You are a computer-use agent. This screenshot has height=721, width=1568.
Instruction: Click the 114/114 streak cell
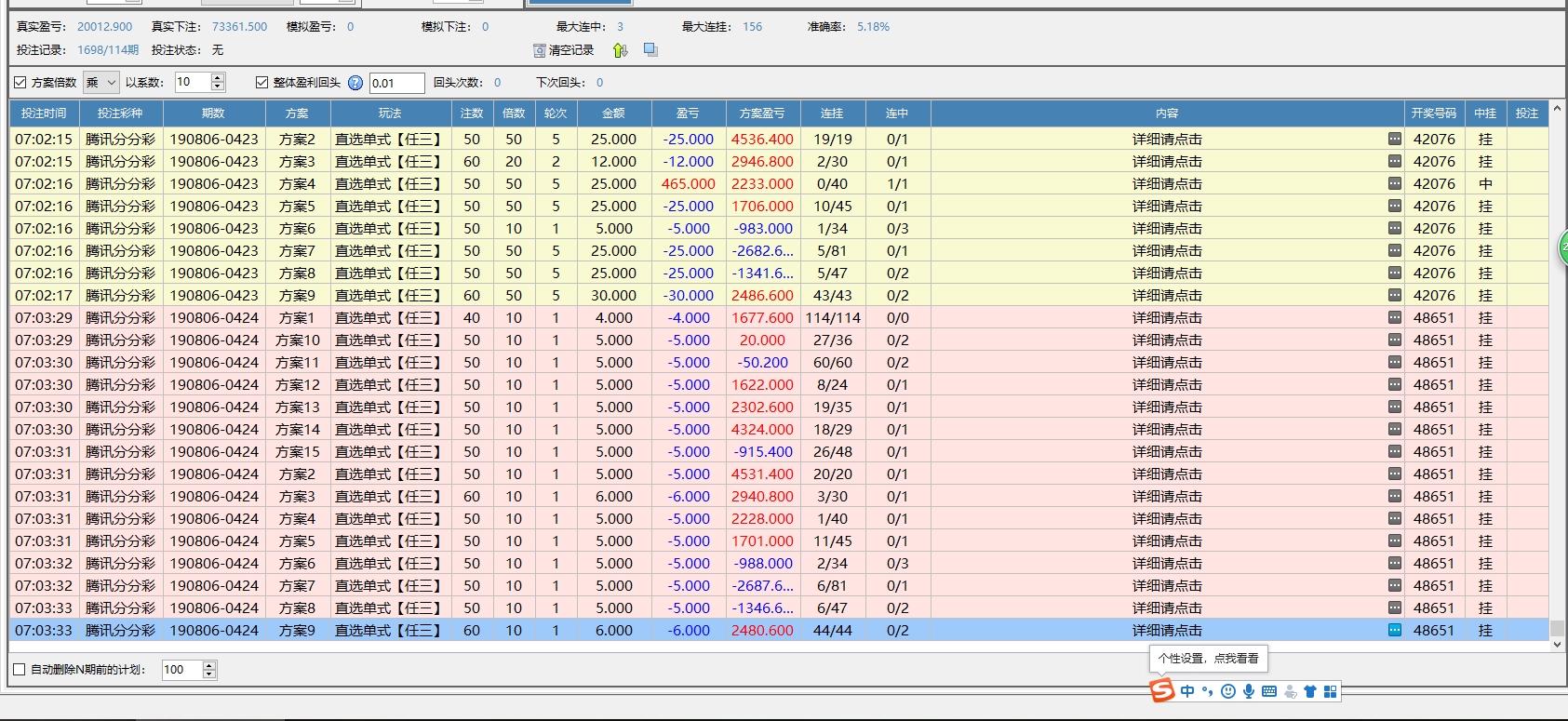[x=833, y=317]
